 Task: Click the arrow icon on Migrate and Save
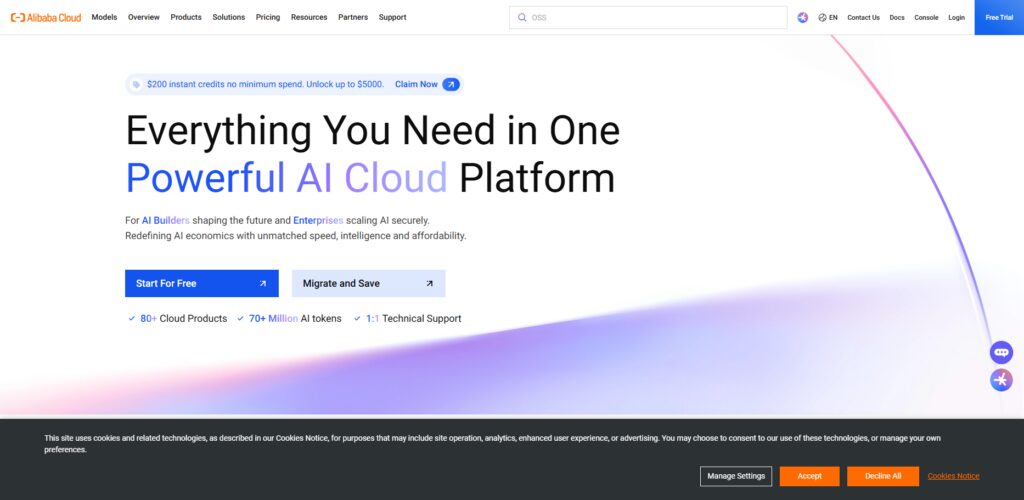[429, 283]
